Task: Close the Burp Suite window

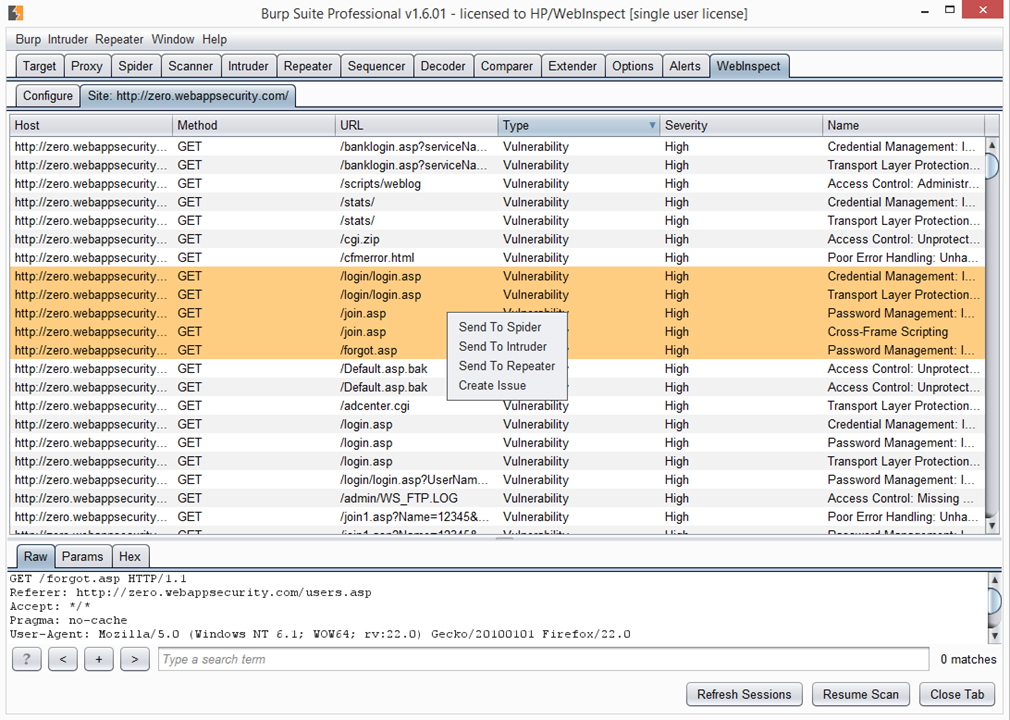Action: click(x=983, y=10)
